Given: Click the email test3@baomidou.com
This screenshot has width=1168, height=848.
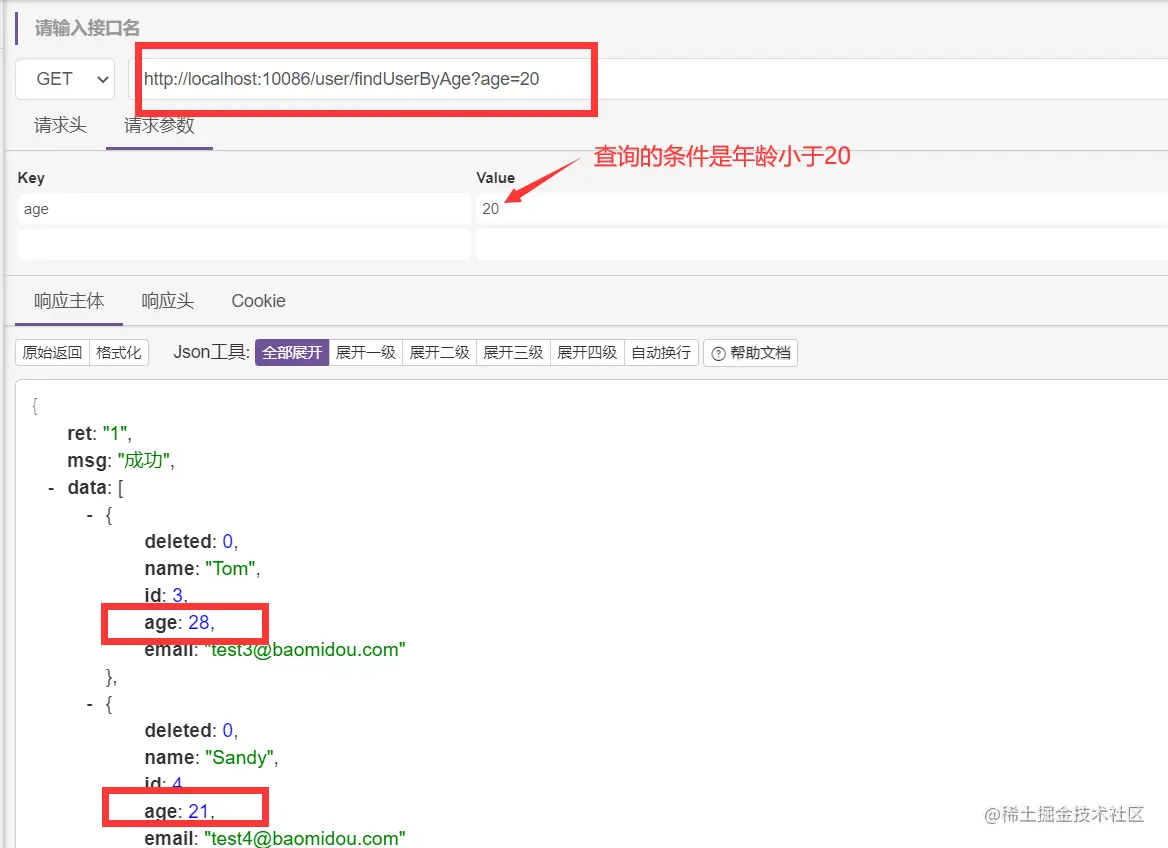Looking at the screenshot, I should (x=305, y=650).
